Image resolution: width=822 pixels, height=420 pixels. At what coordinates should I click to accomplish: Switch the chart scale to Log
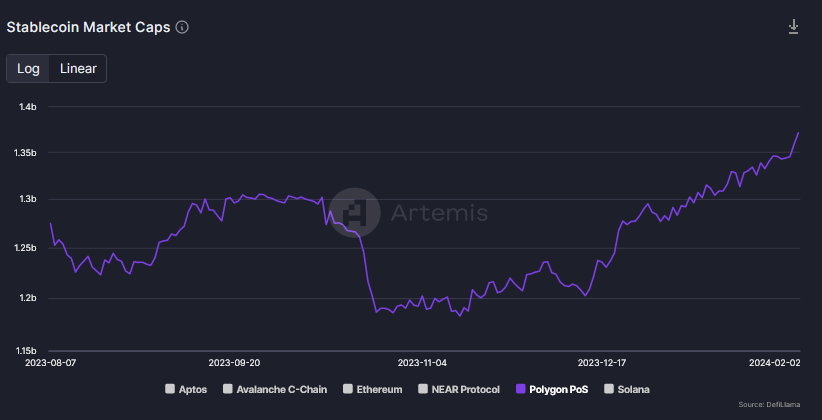click(x=28, y=68)
